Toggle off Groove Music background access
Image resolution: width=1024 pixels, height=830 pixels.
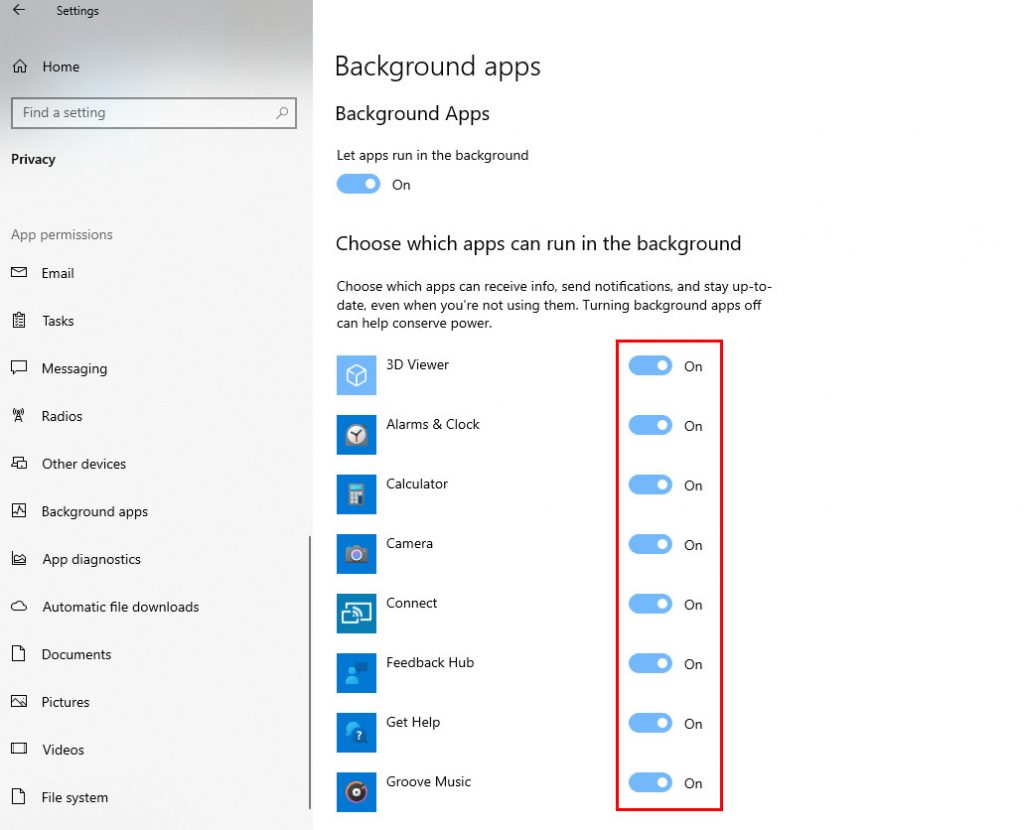click(650, 783)
